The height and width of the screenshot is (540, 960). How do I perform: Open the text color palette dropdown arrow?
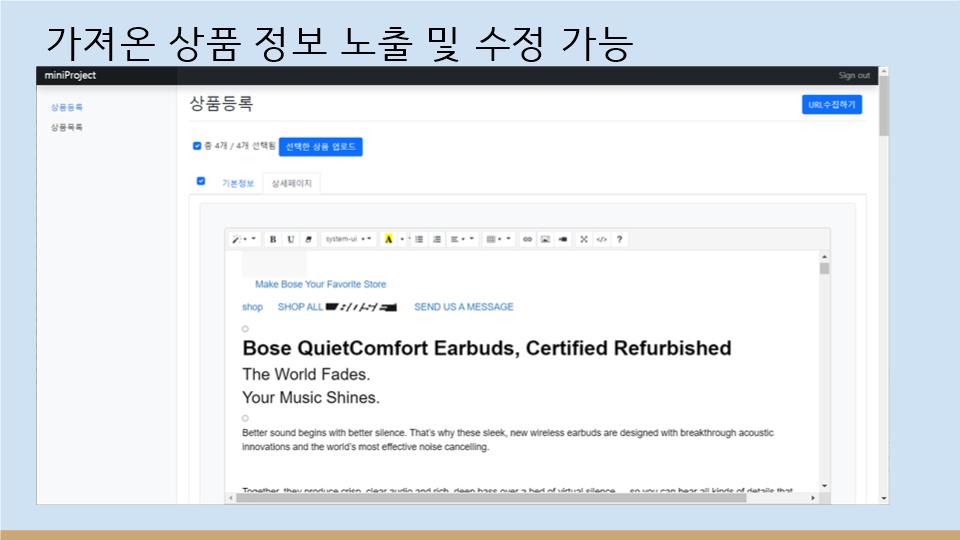[x=402, y=239]
